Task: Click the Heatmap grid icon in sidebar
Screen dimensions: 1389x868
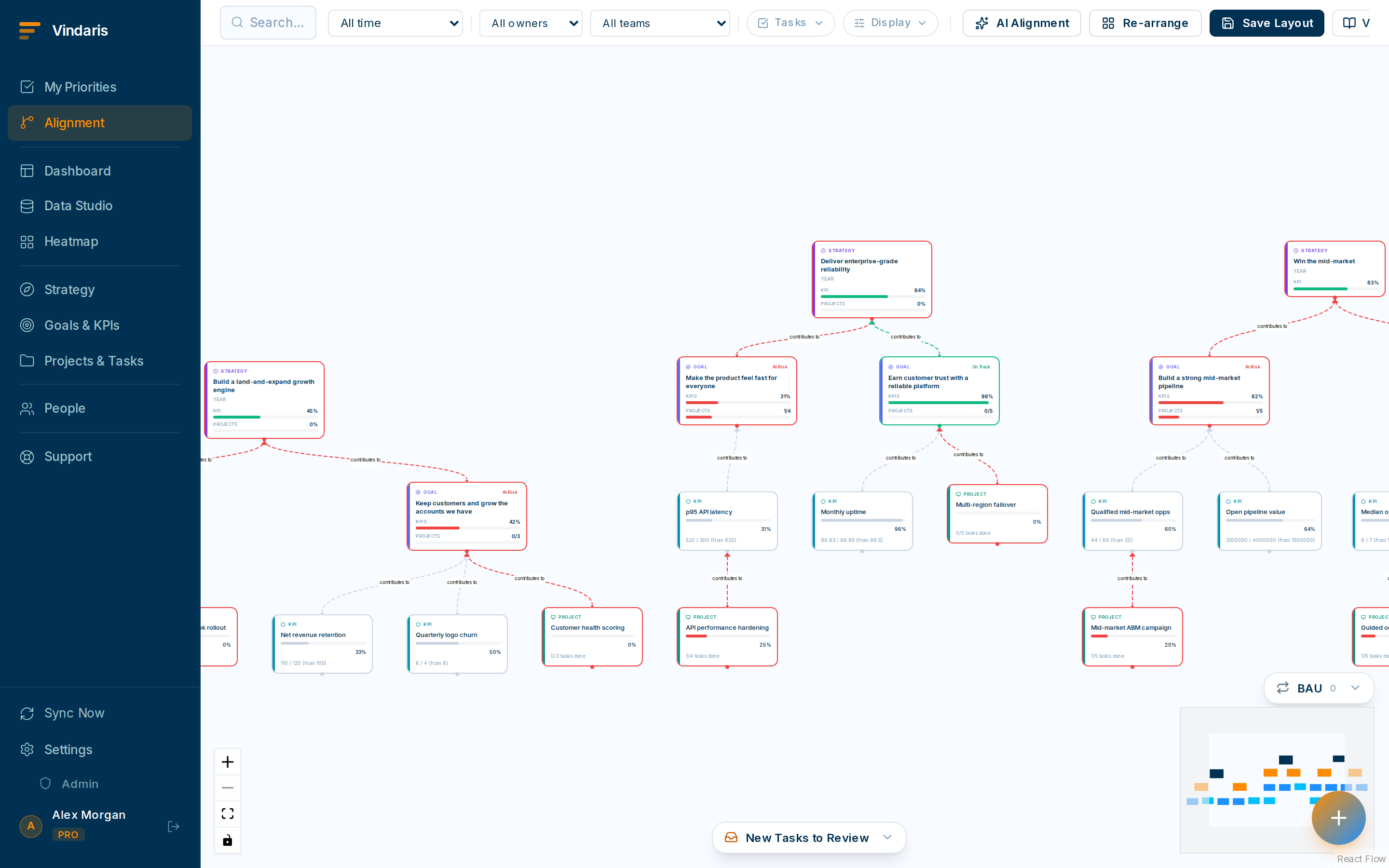Action: (x=27, y=242)
